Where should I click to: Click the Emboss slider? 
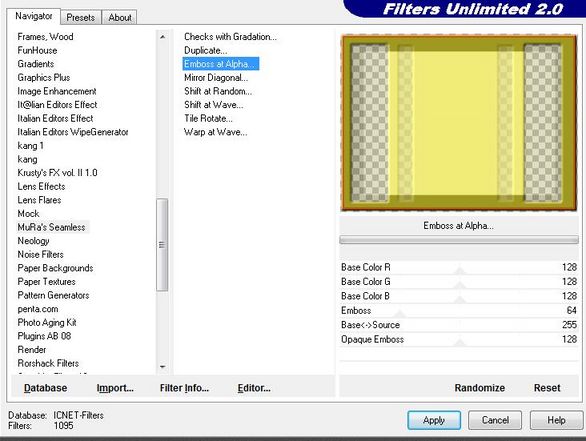click(x=459, y=311)
